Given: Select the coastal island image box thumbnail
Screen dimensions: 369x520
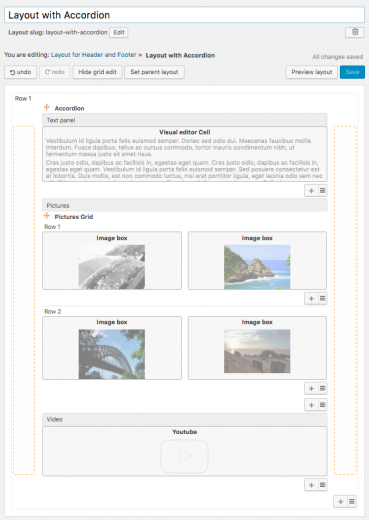Looking at the screenshot, I should pos(257,267).
